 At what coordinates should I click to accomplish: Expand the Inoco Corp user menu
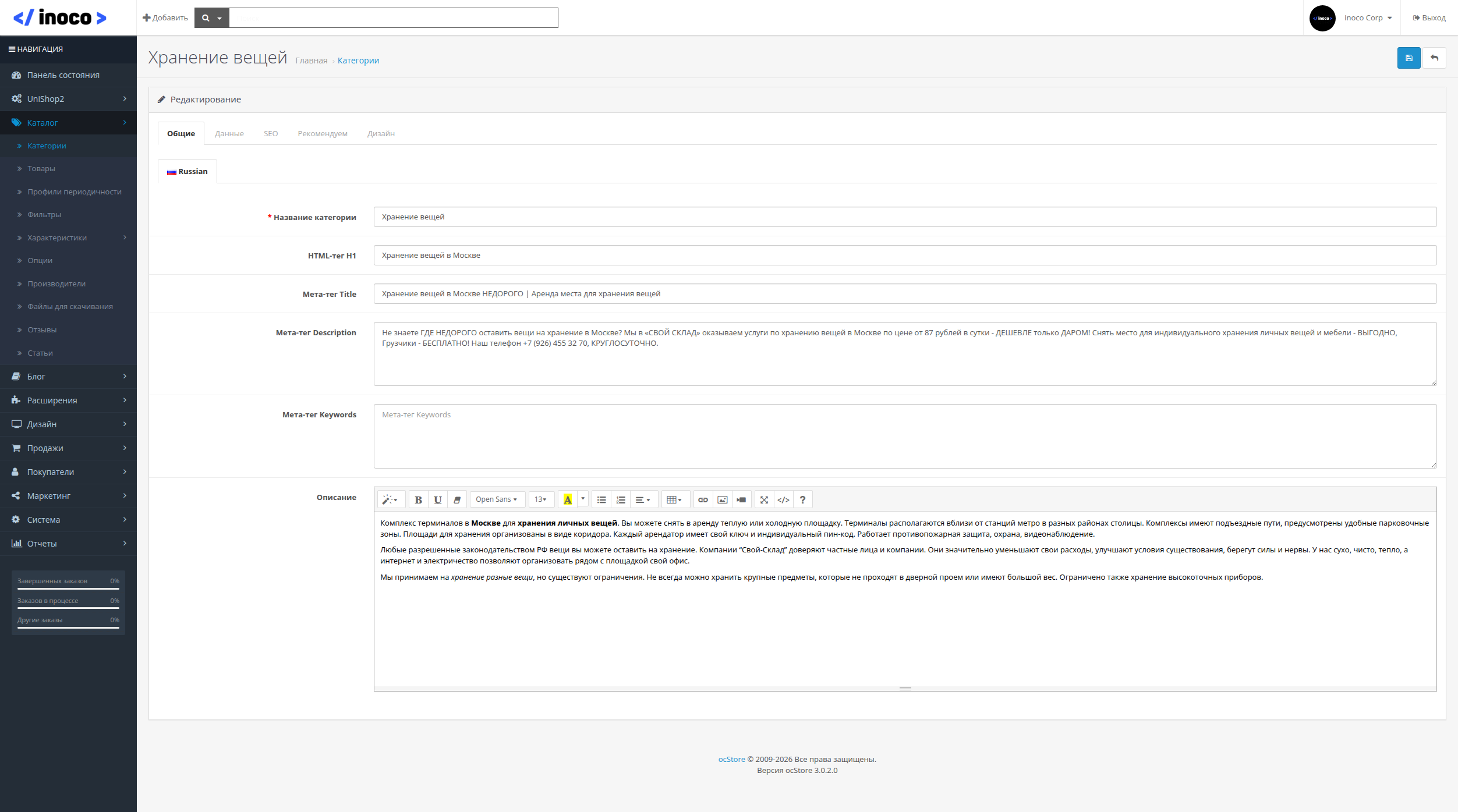coord(1367,18)
